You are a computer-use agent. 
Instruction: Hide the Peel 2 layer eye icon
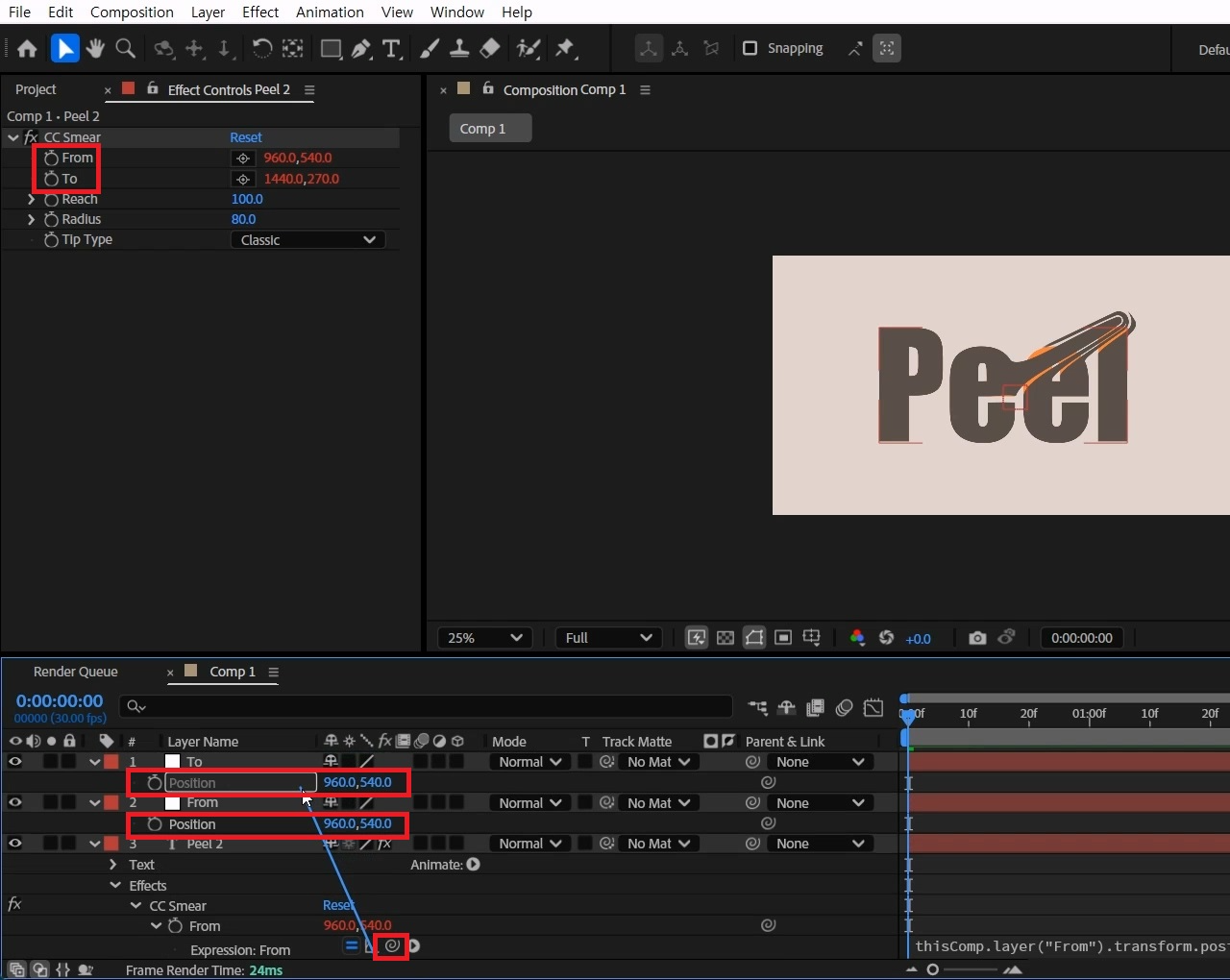[15, 844]
